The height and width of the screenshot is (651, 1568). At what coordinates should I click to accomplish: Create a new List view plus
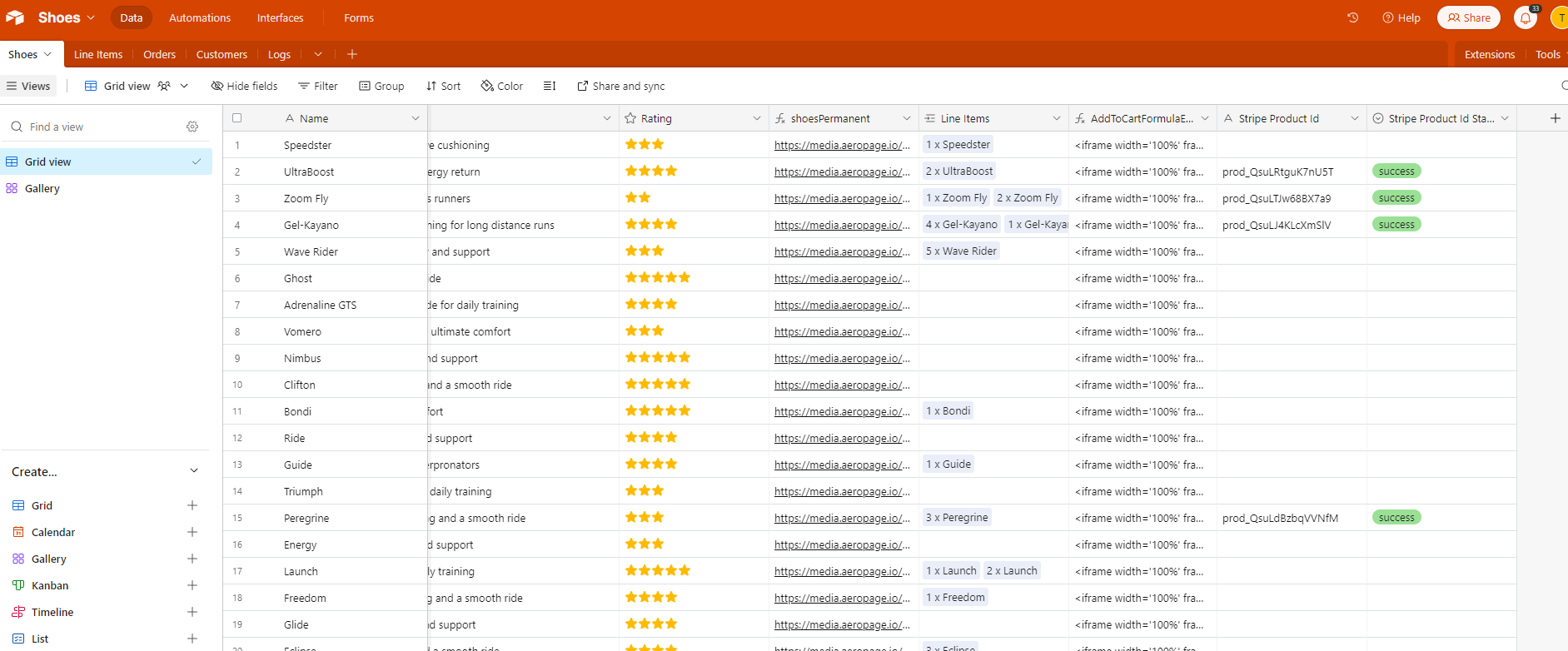click(192, 639)
